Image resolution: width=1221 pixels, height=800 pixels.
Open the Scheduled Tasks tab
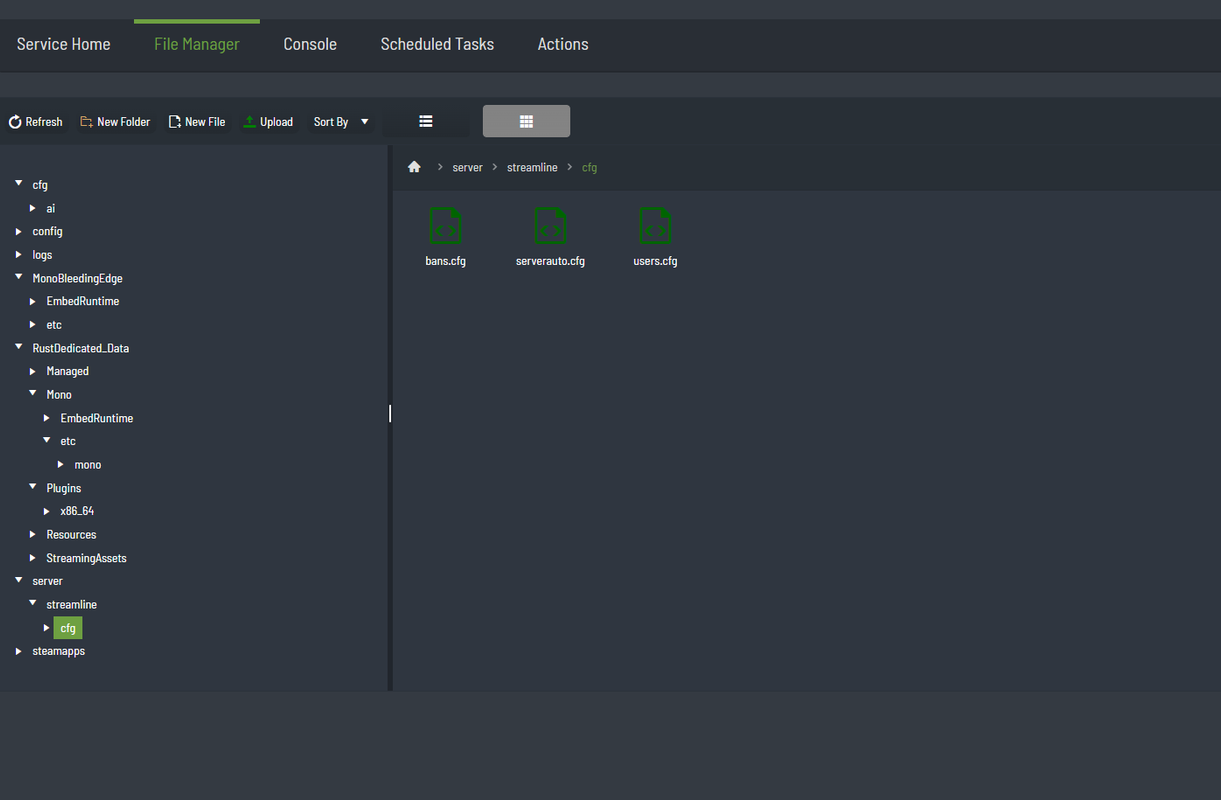[437, 44]
